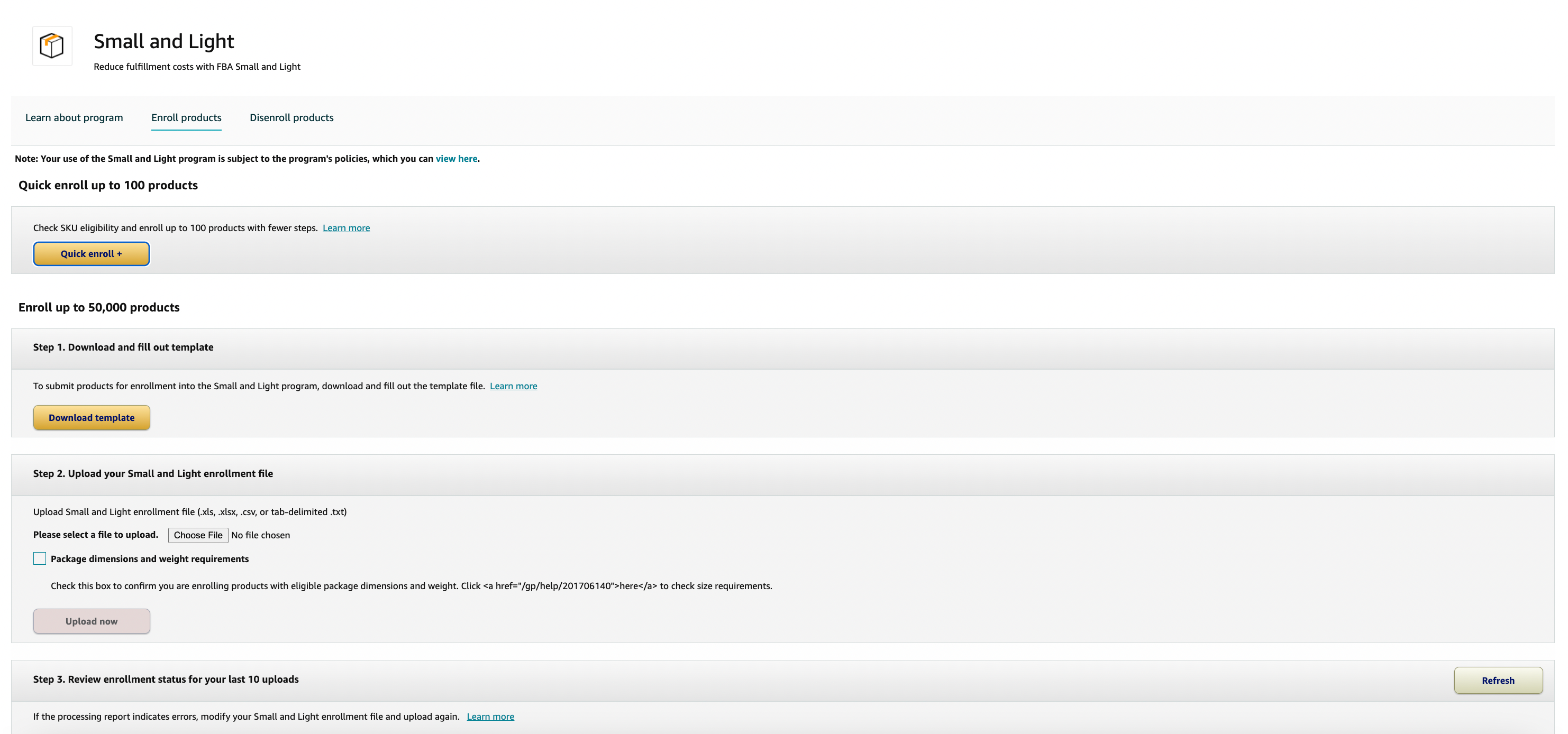Refresh the enrollment status list
The width and height of the screenshot is (1568, 734).
(x=1498, y=681)
